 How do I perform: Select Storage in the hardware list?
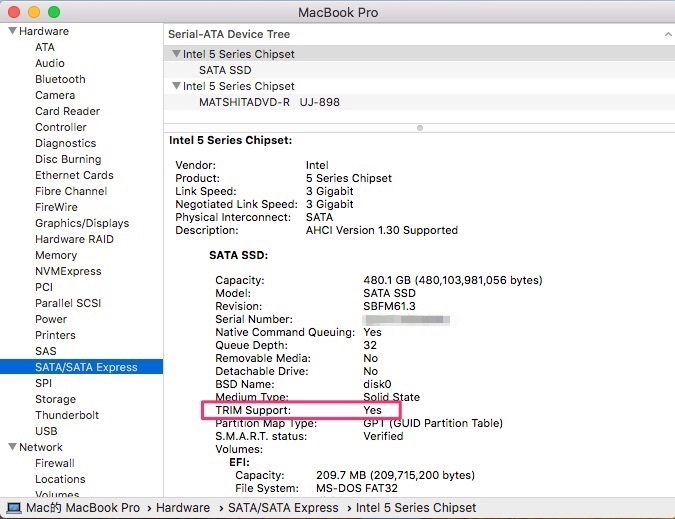click(55, 399)
